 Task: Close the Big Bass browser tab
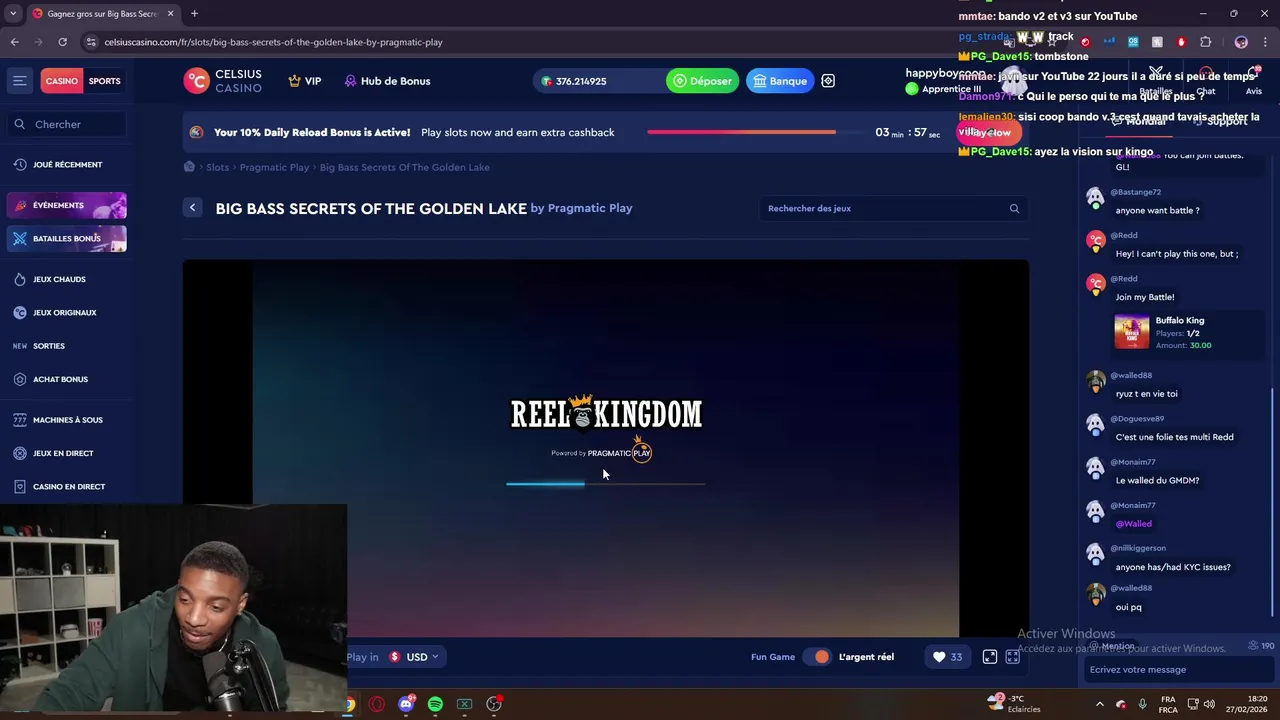click(170, 14)
